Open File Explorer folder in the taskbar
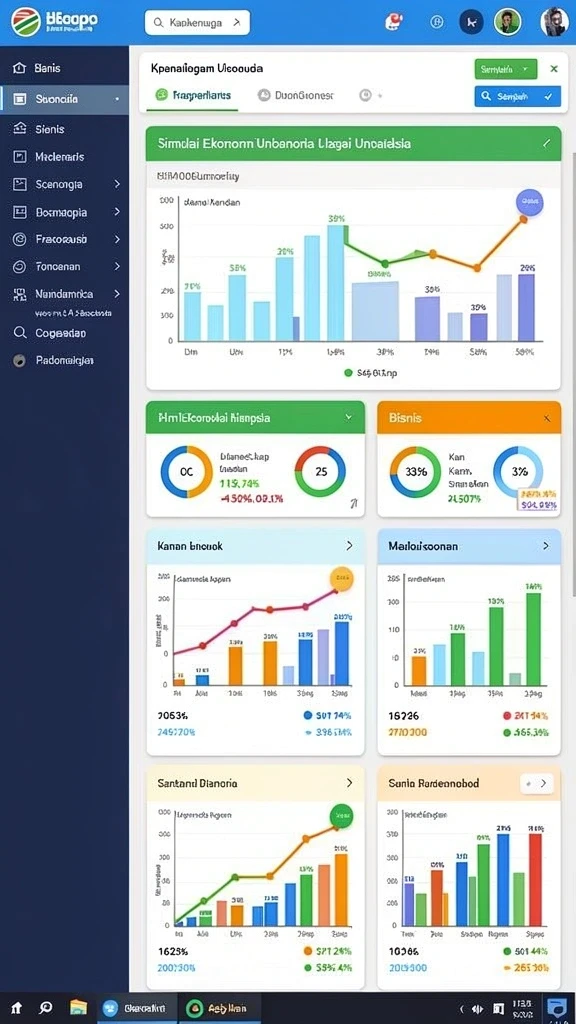The image size is (576, 1024). point(78,1008)
